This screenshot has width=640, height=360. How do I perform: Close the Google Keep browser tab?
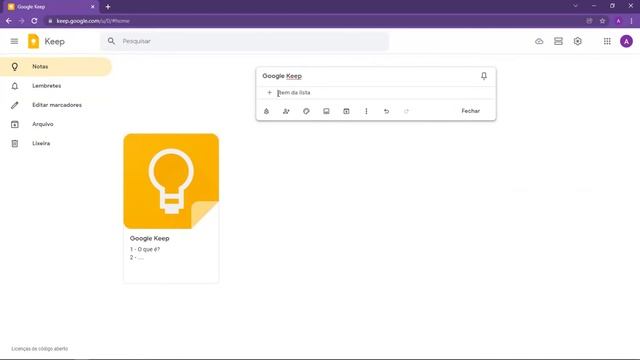[93, 7]
